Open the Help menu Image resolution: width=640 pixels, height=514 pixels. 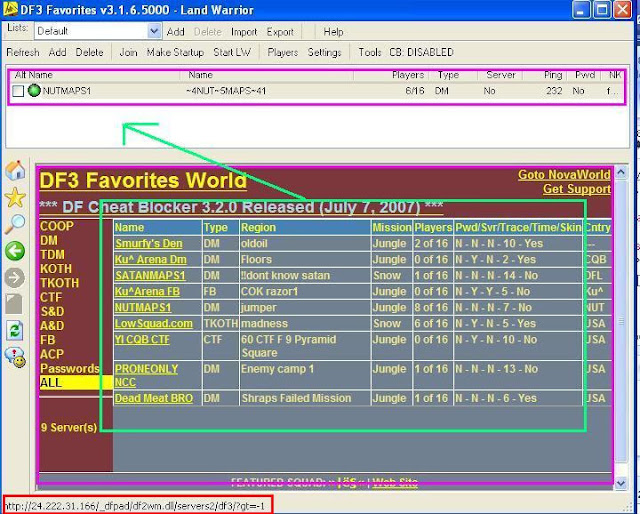(x=333, y=32)
